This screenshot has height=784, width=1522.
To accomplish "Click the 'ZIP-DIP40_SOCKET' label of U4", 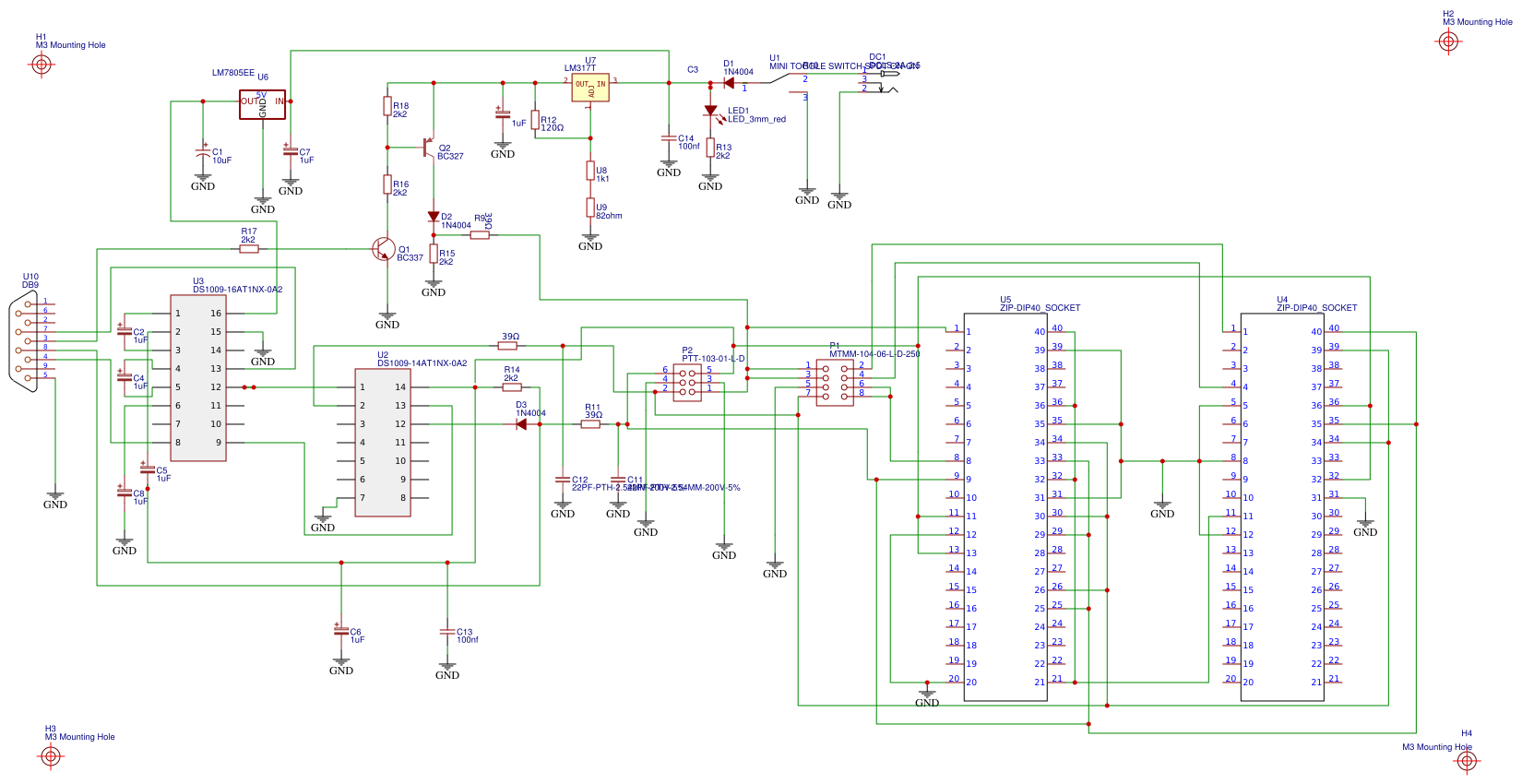I will pyautogui.click(x=1316, y=308).
